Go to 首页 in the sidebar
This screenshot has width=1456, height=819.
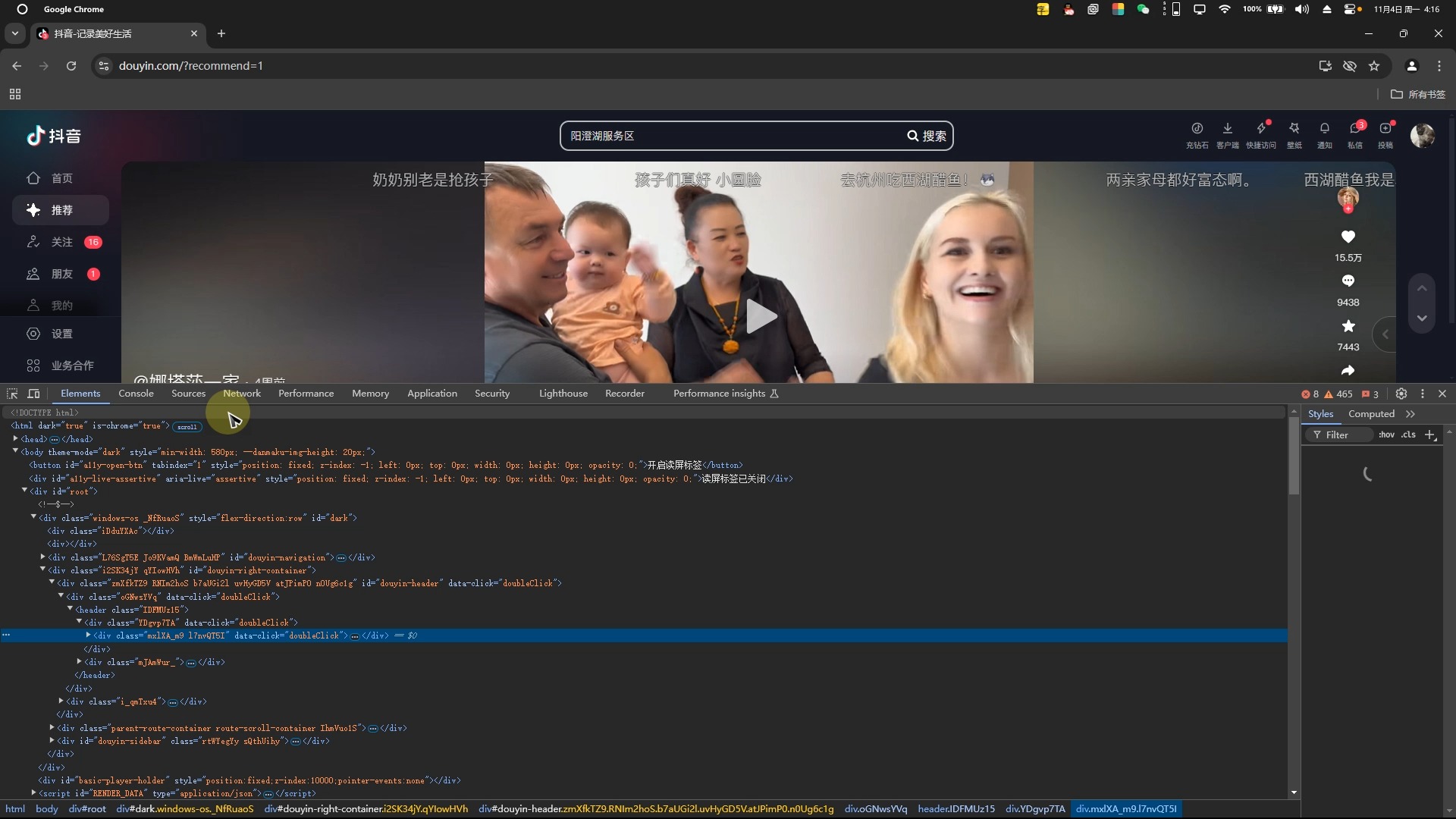point(61,178)
